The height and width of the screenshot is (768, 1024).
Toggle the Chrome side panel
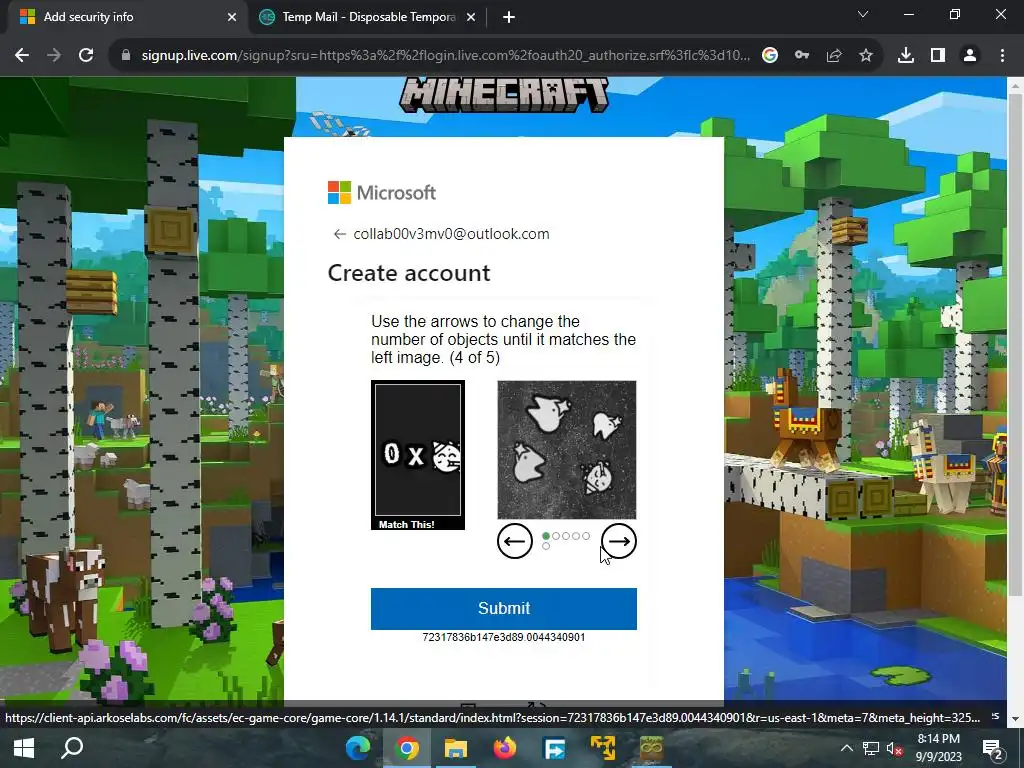tap(938, 56)
